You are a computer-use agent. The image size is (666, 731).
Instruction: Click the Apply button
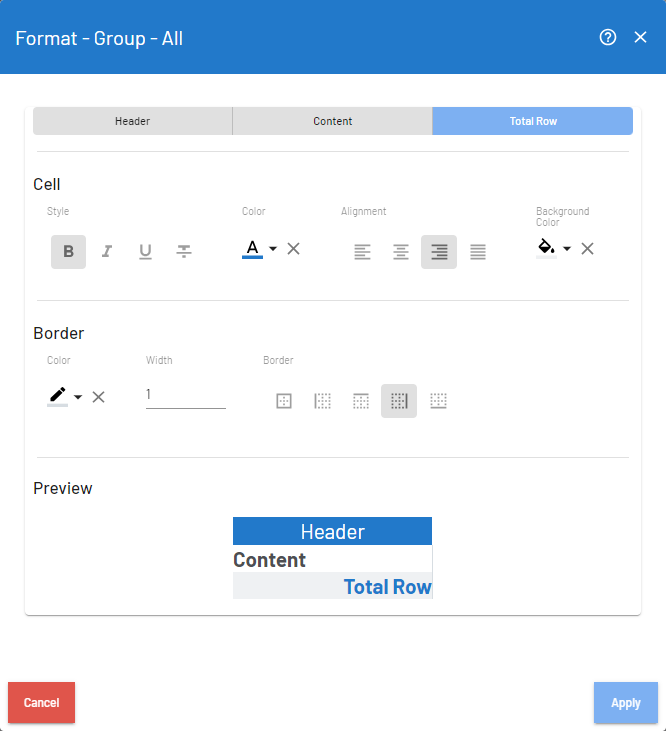click(625, 702)
